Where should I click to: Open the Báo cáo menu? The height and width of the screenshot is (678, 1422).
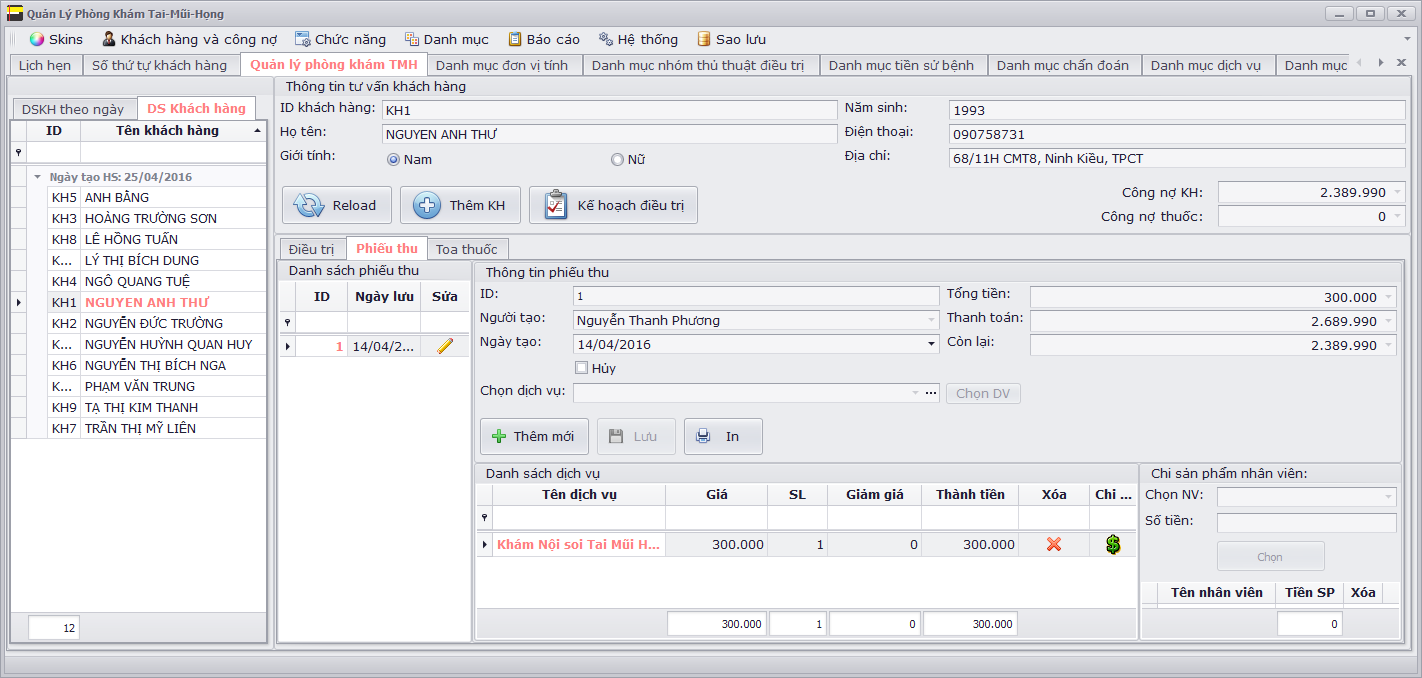pyautogui.click(x=543, y=39)
